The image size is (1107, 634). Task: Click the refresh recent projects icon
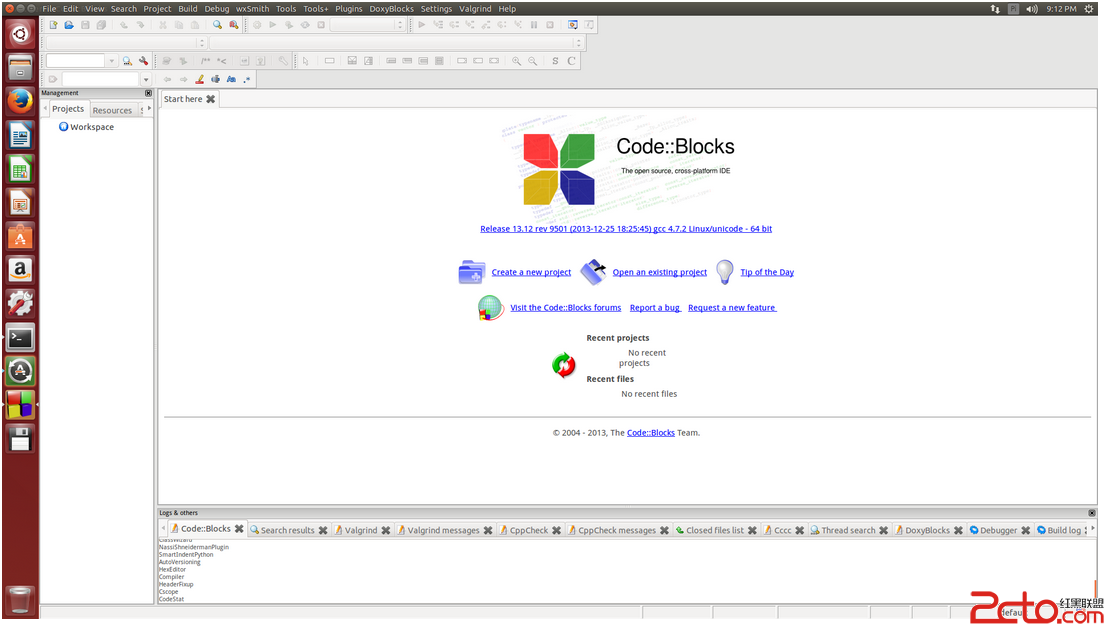click(563, 365)
